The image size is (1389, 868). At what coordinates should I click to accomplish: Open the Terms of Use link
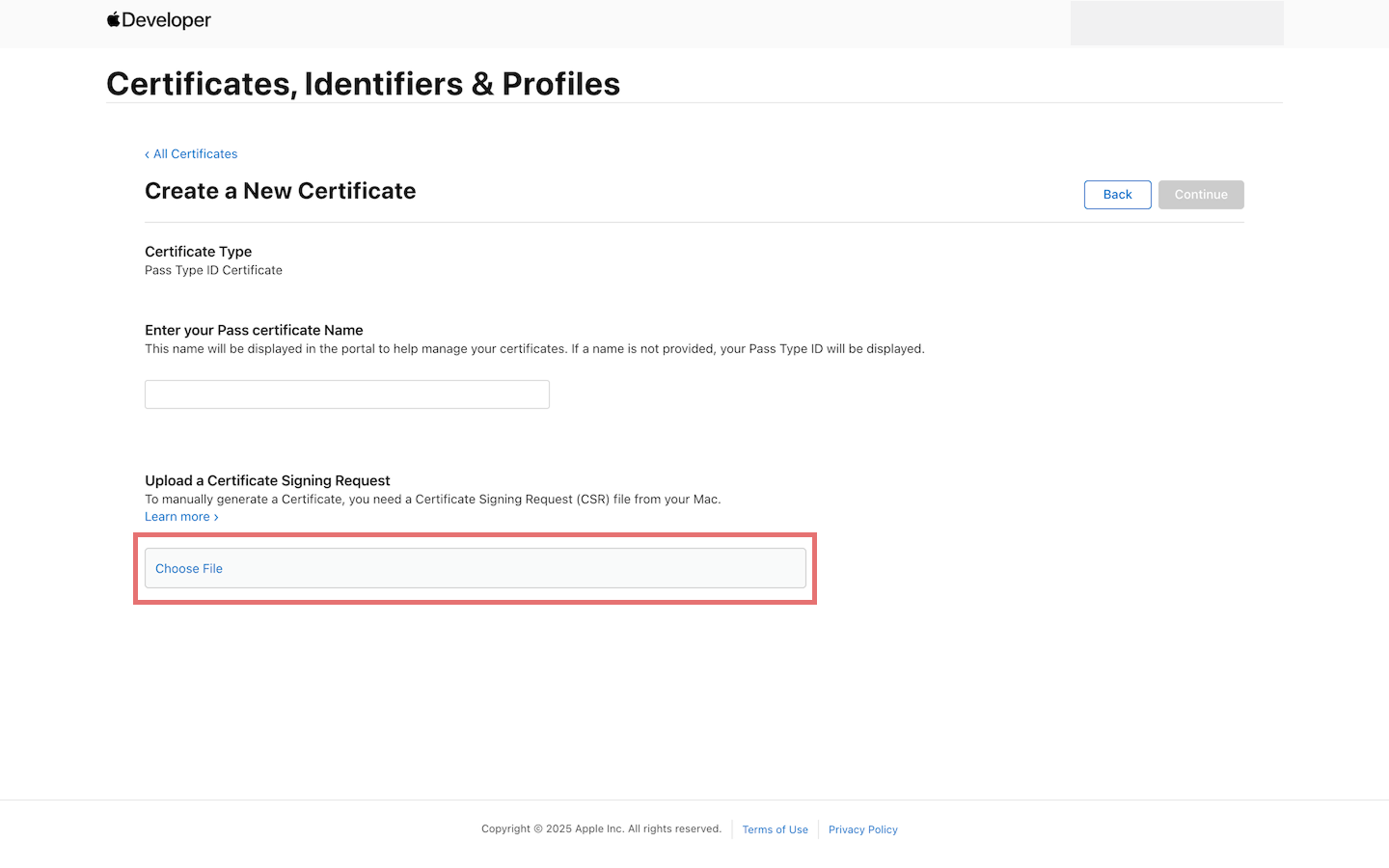[x=775, y=829]
